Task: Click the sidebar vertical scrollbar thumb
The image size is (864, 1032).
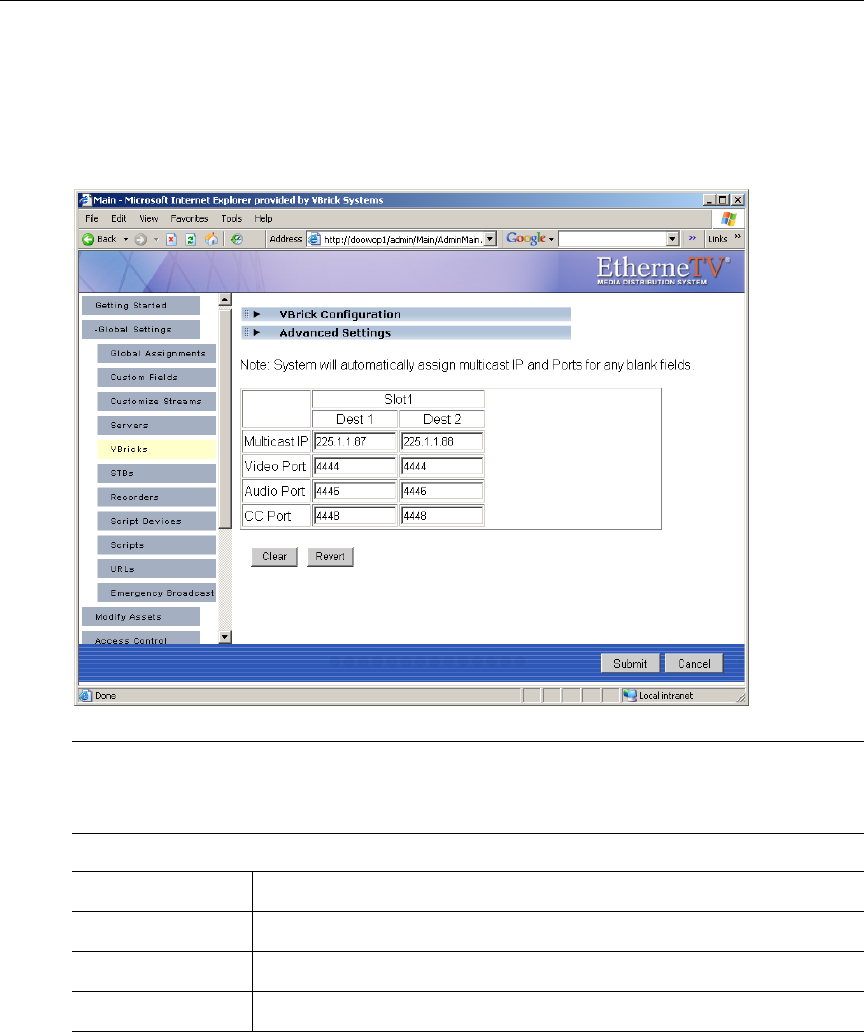Action: point(225,418)
